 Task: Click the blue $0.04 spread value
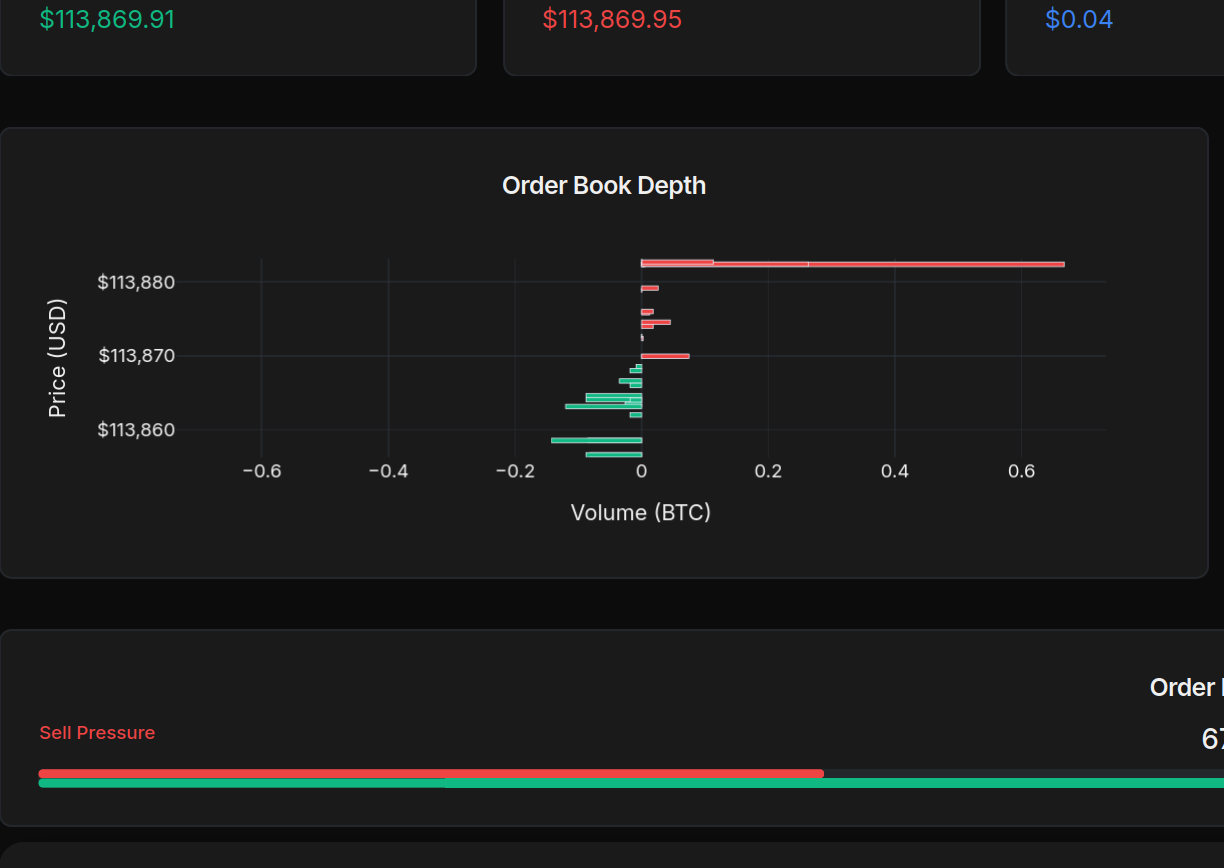[x=1078, y=19]
